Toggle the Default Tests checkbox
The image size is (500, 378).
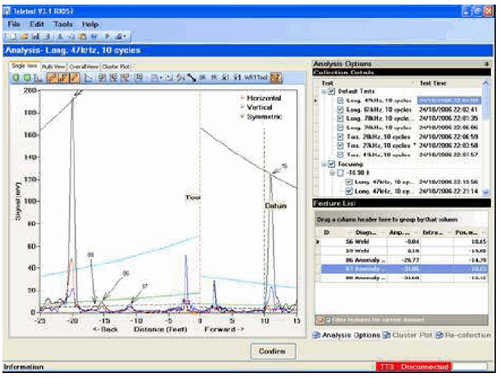point(331,91)
